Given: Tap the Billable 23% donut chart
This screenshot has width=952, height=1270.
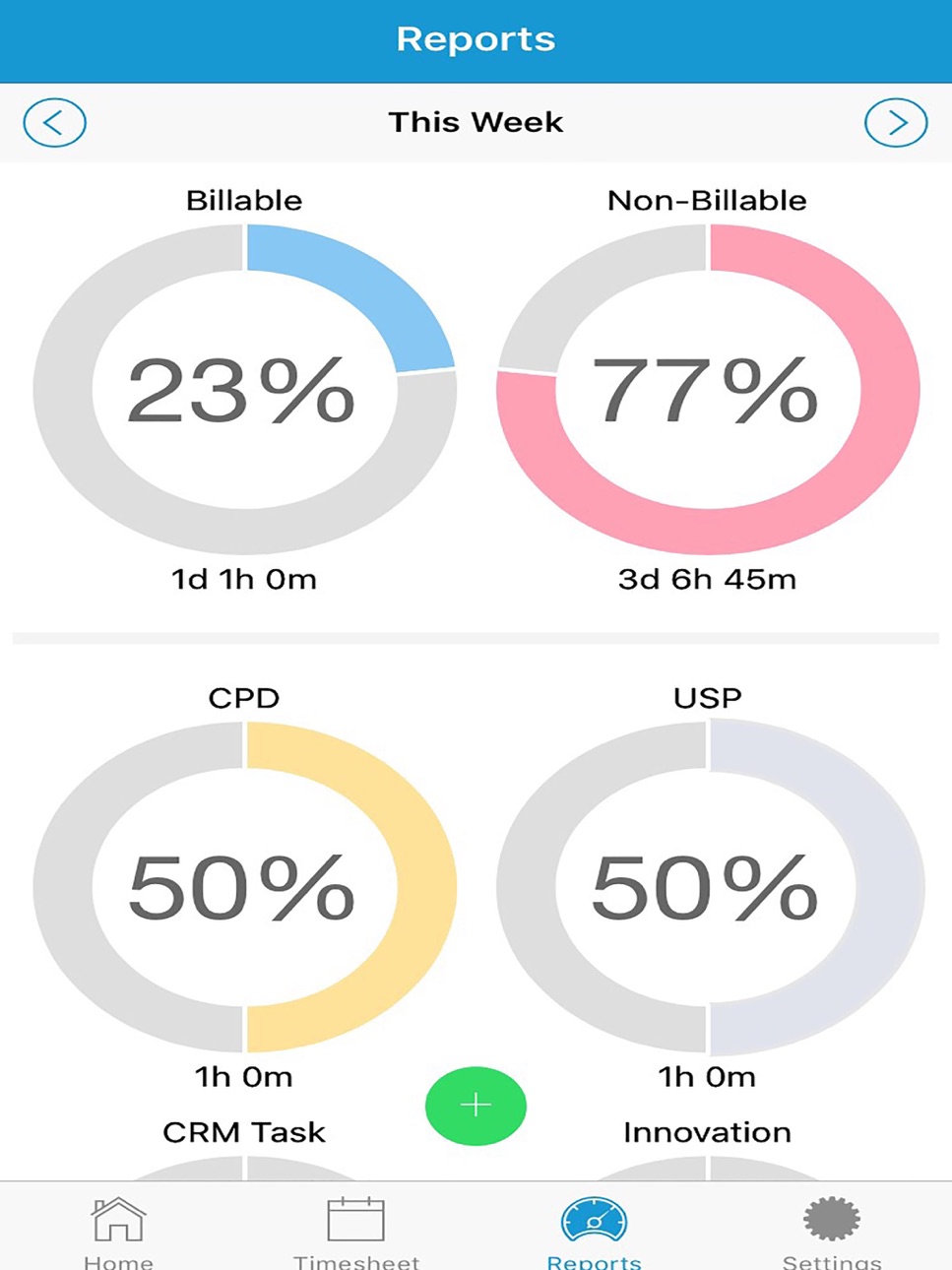Looking at the screenshot, I should (x=244, y=390).
